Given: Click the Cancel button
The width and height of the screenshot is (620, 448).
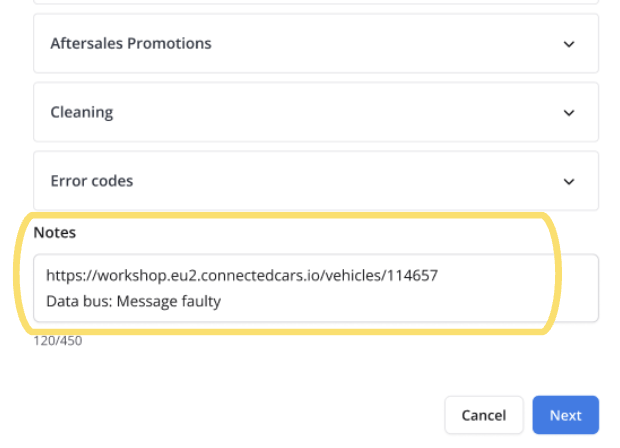Looking at the screenshot, I should pos(484,416).
